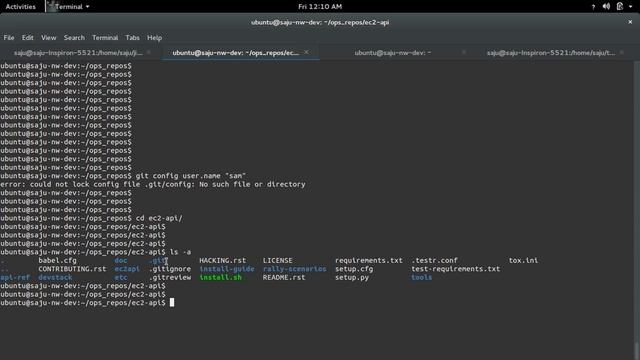Image resolution: width=640 pixels, height=360 pixels.
Task: Switch to last tab saju@saju-Inspiron-5521:/home/saju/t...
Action: point(551,53)
